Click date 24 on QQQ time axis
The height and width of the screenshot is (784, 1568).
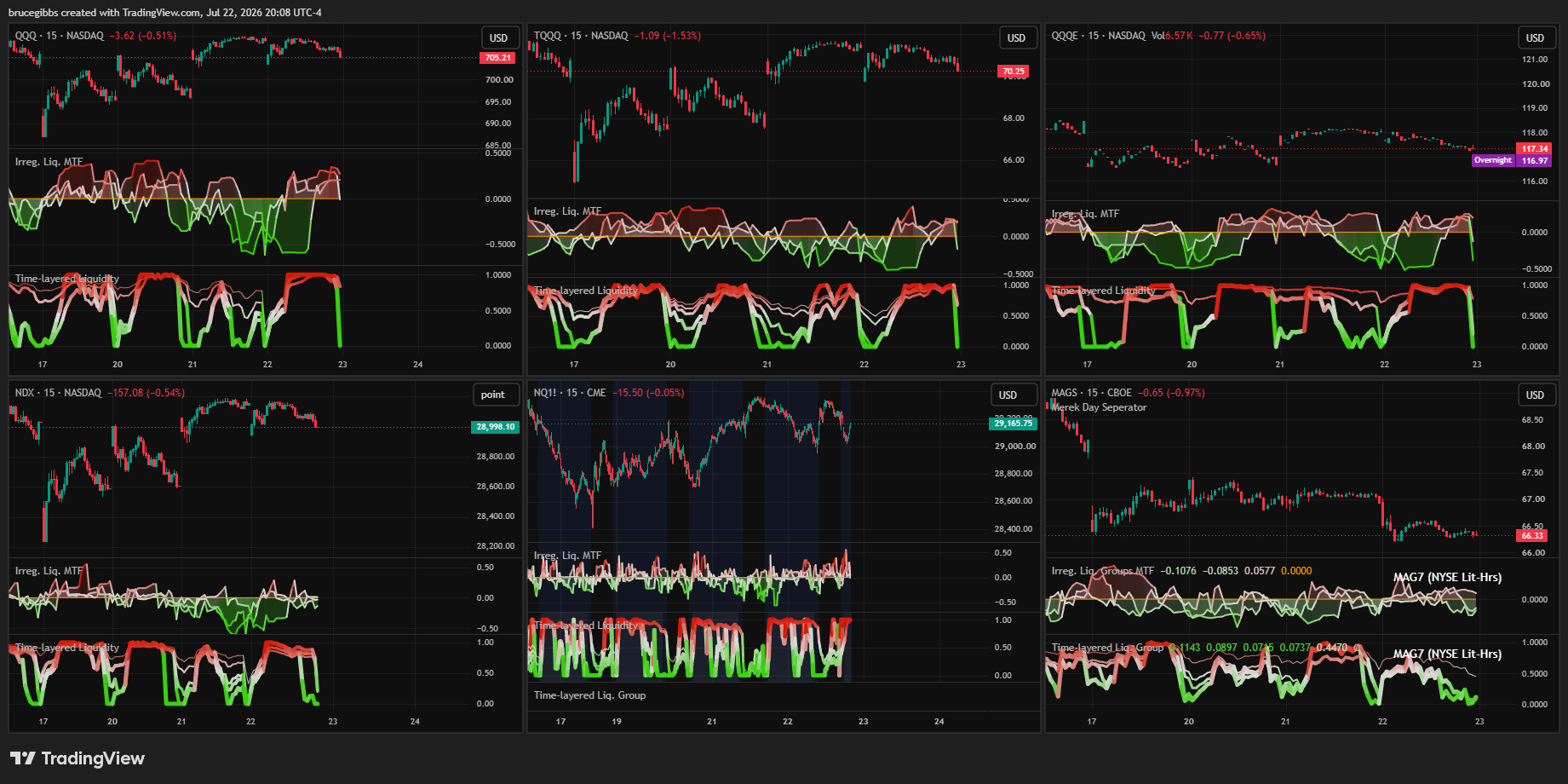[417, 365]
